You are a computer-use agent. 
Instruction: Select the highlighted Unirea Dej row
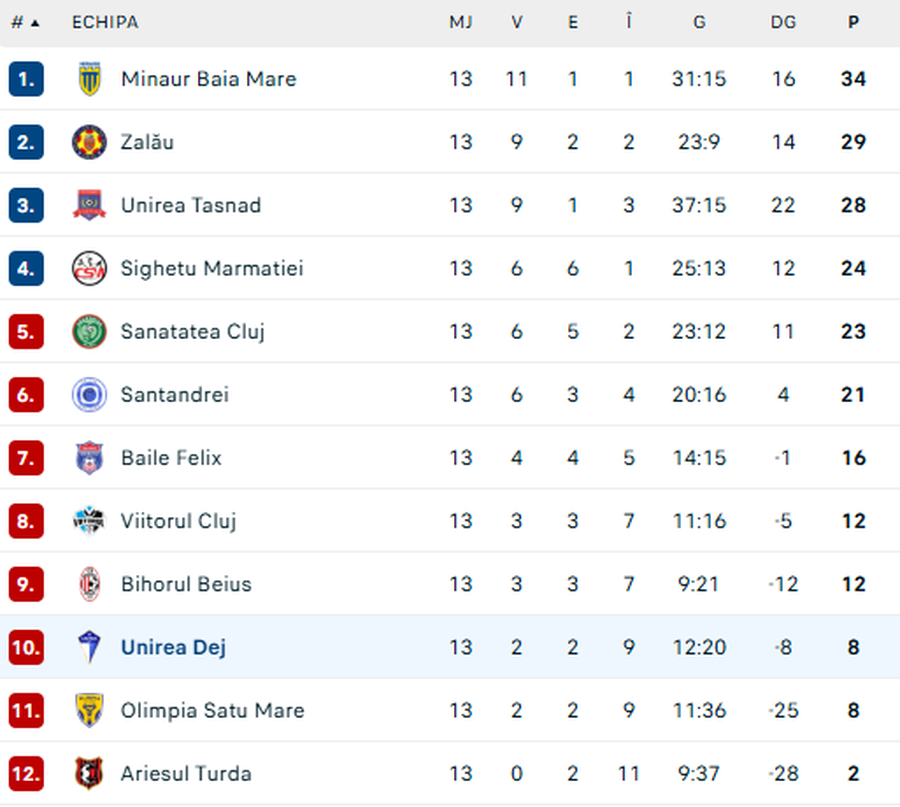450,647
